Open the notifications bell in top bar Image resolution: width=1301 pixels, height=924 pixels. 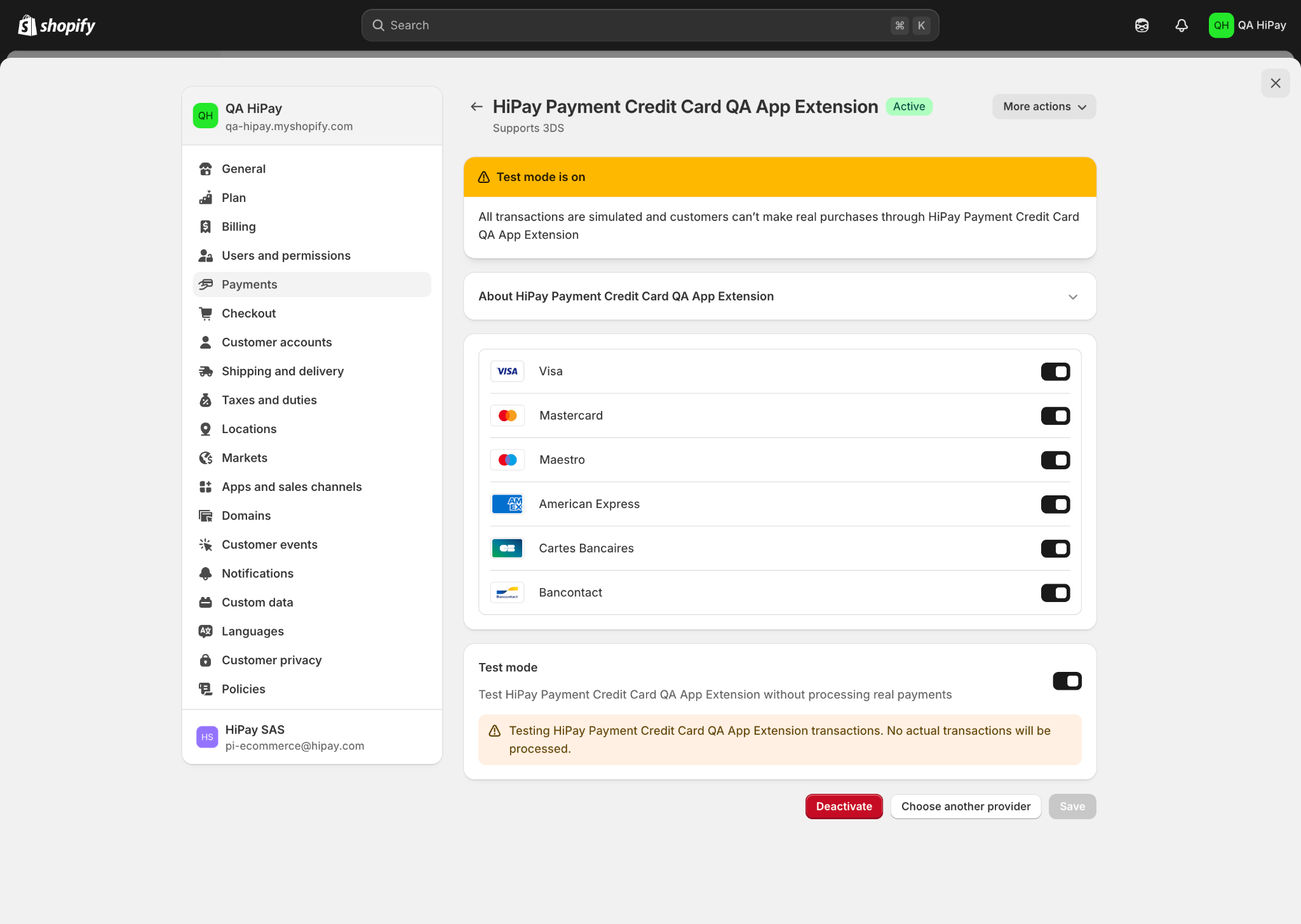tap(1182, 25)
